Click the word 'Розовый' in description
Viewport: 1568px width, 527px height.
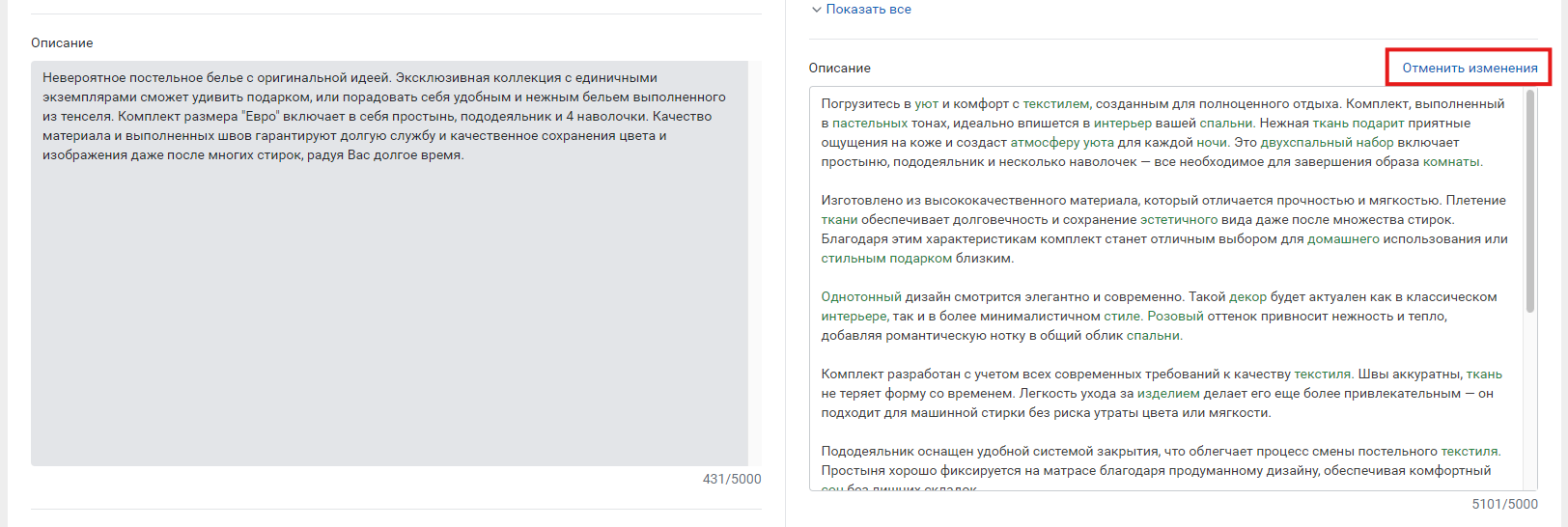[x=1175, y=316]
